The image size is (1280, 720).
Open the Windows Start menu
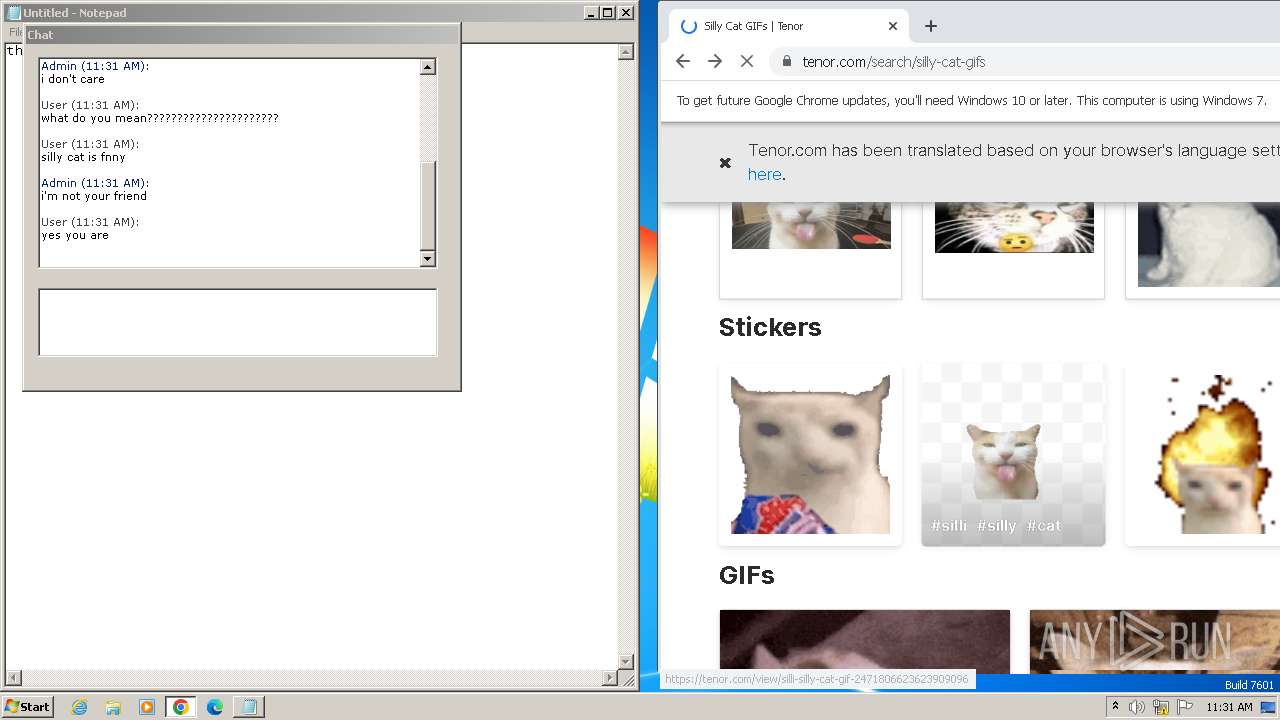[x=27, y=706]
